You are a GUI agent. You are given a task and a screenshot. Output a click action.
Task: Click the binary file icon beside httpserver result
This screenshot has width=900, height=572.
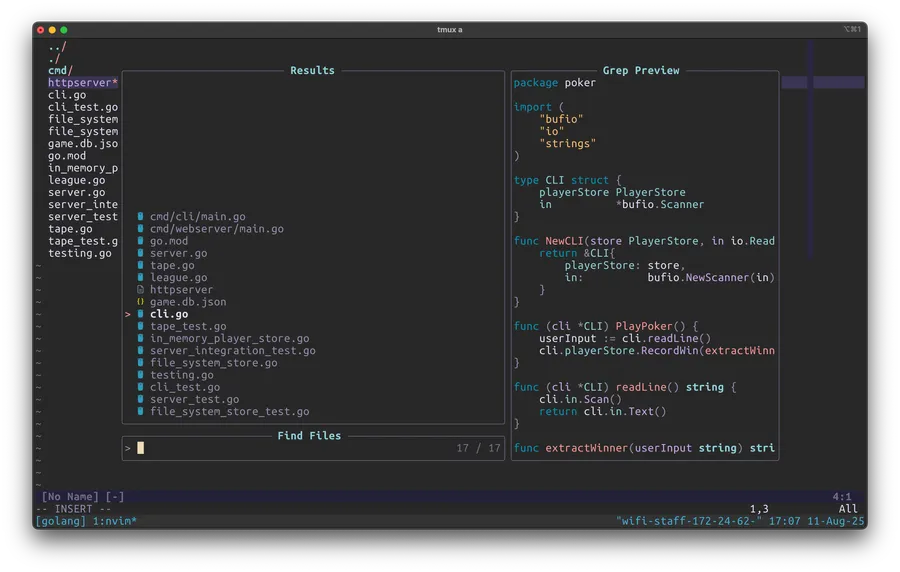click(x=140, y=290)
